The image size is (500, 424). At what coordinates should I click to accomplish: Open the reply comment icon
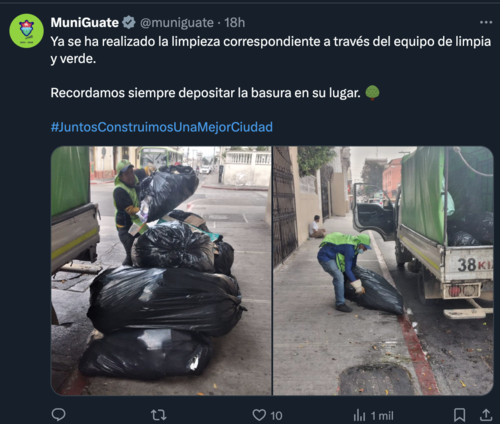pyautogui.click(x=59, y=415)
